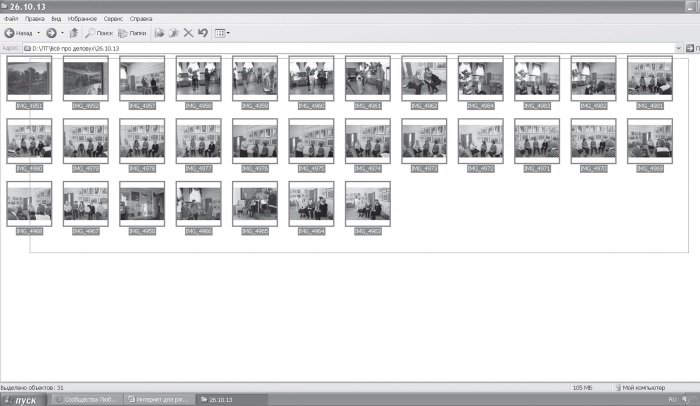700x406 pixels.
Task: Open the Избранное menu
Action: [83, 19]
